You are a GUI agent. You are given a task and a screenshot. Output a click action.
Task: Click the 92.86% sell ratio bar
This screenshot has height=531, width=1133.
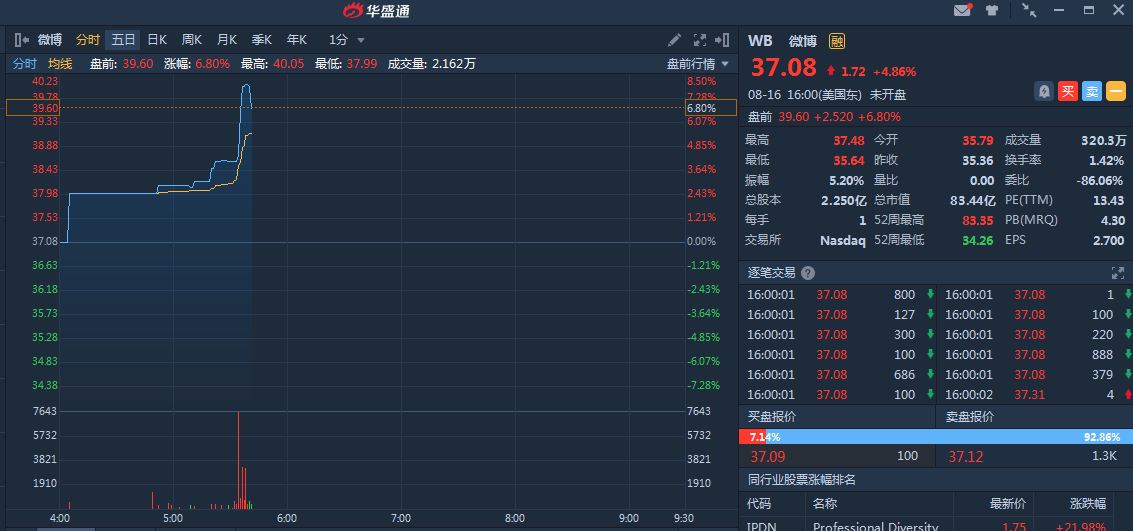[950, 437]
